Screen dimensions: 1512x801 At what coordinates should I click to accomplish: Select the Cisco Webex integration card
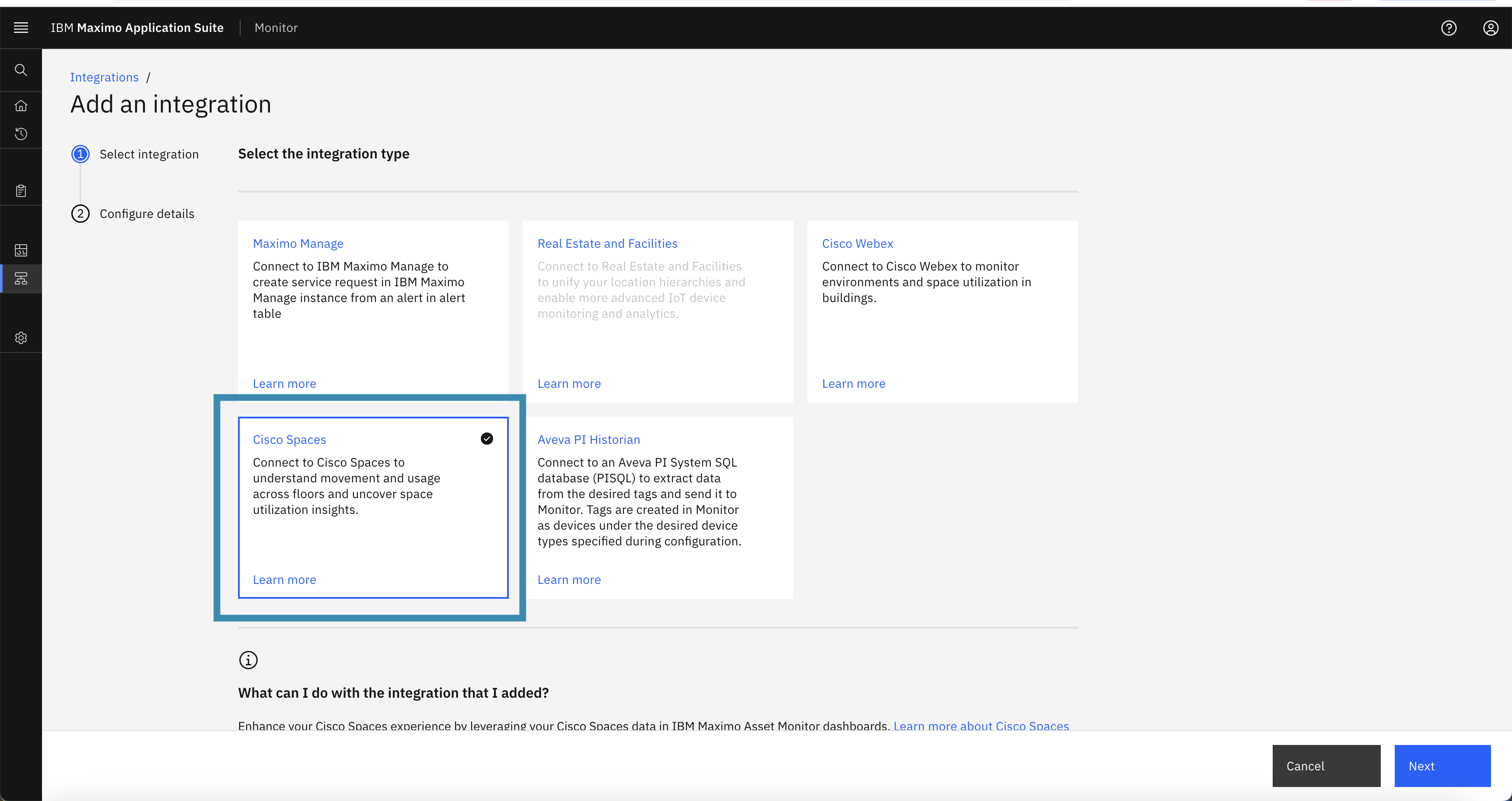click(942, 311)
